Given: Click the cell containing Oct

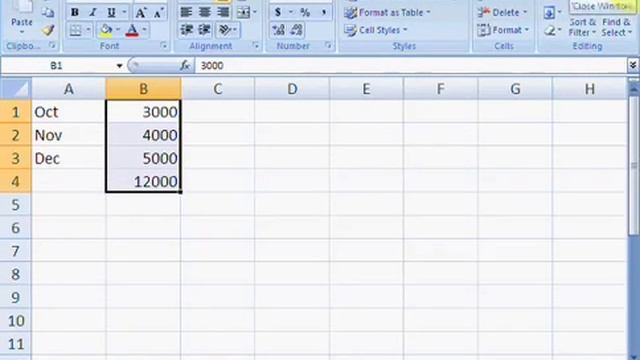Looking at the screenshot, I should [69, 112].
